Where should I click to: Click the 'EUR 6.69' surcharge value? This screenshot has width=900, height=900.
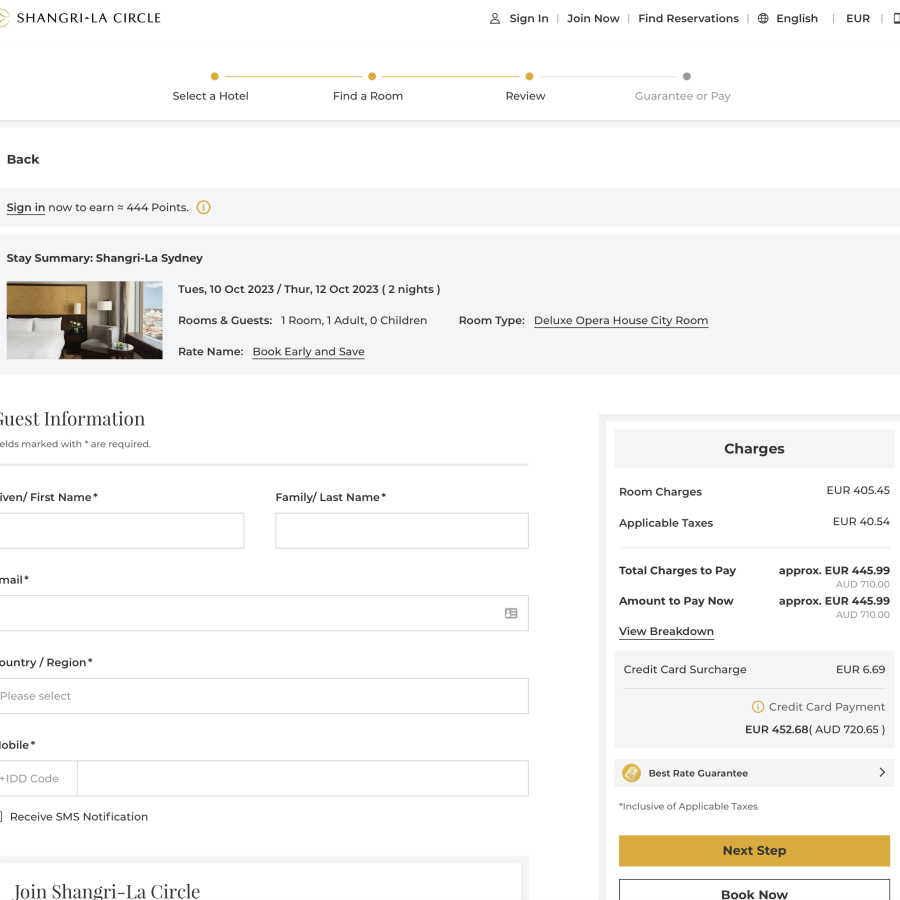pyautogui.click(x=860, y=669)
